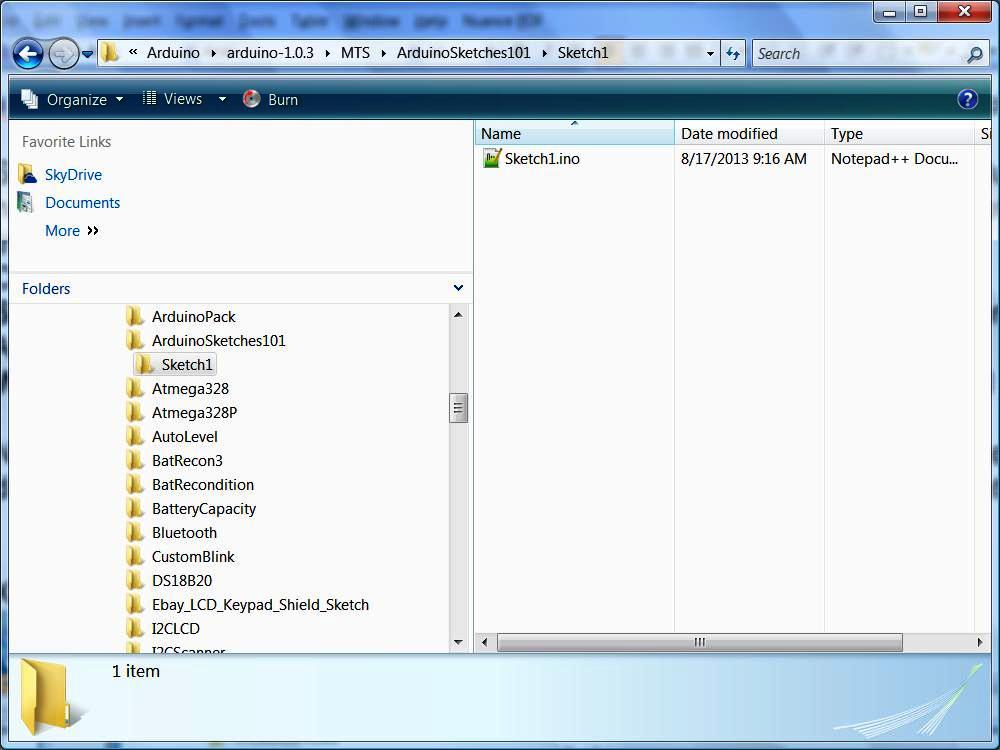This screenshot has height=750, width=1000.
Task: Click the folder tree scroll down arrow
Action: [x=458, y=642]
